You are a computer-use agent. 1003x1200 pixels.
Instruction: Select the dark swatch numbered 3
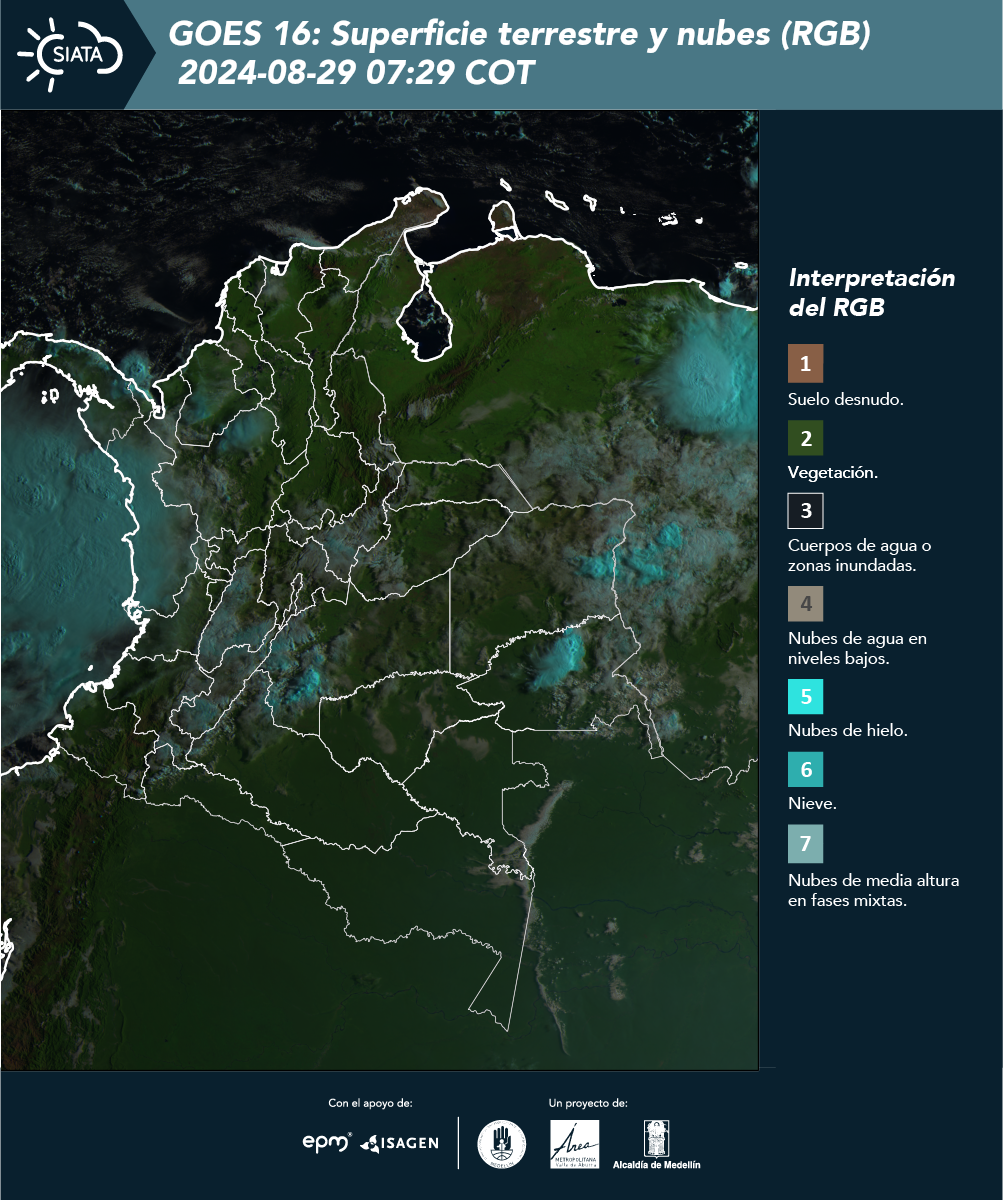pyautogui.click(x=805, y=511)
